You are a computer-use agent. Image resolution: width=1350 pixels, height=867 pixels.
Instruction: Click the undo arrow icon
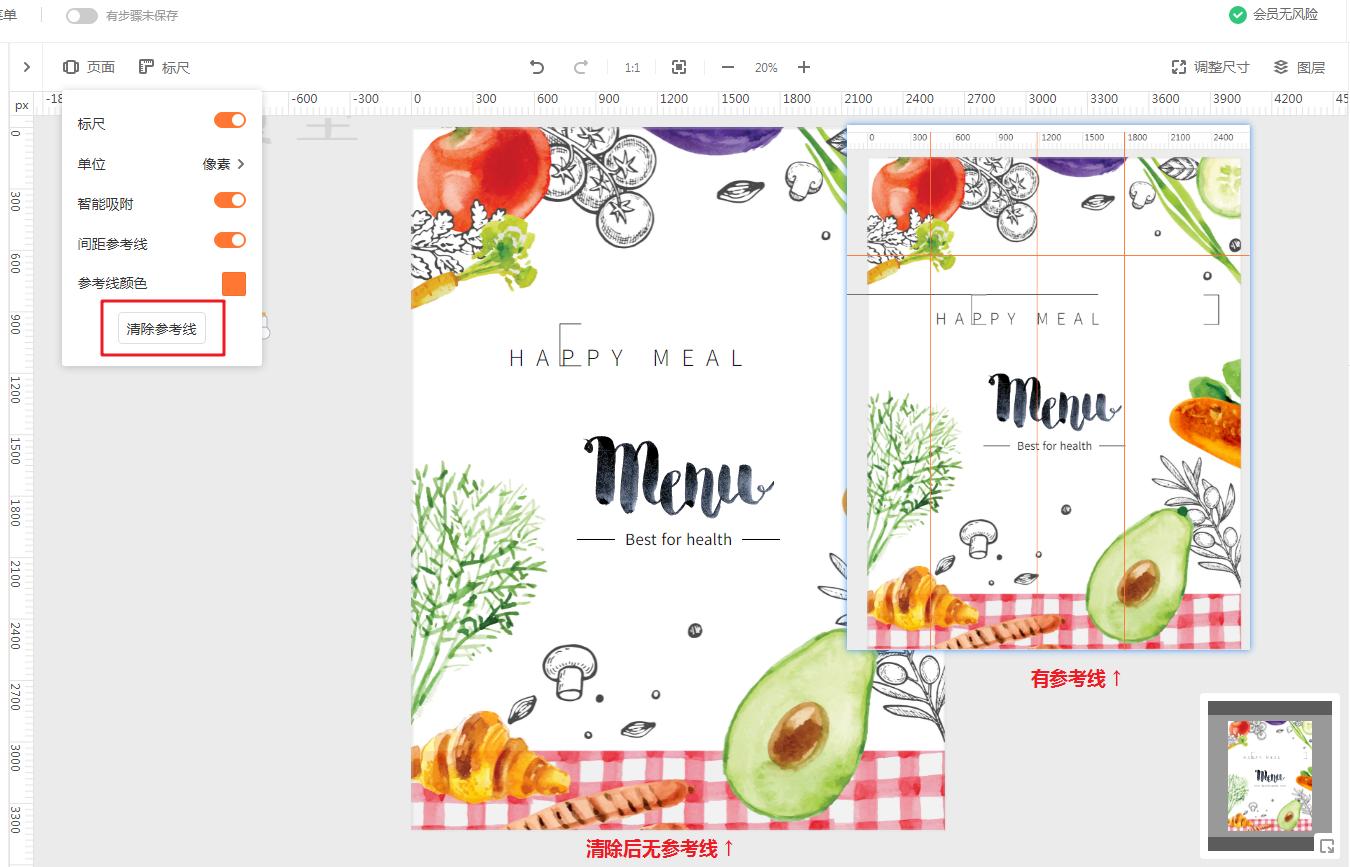pos(537,67)
